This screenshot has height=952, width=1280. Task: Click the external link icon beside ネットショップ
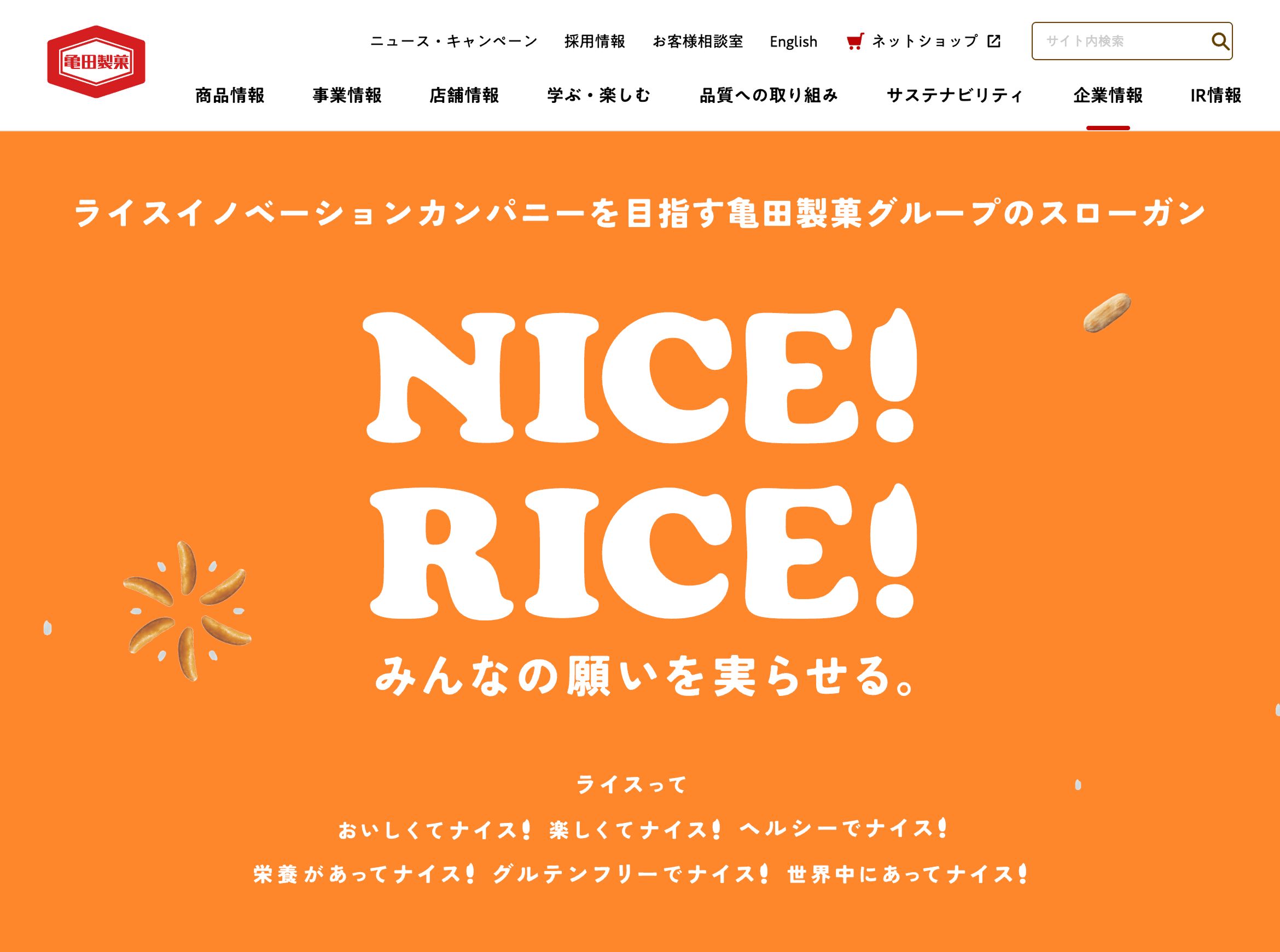(x=994, y=41)
